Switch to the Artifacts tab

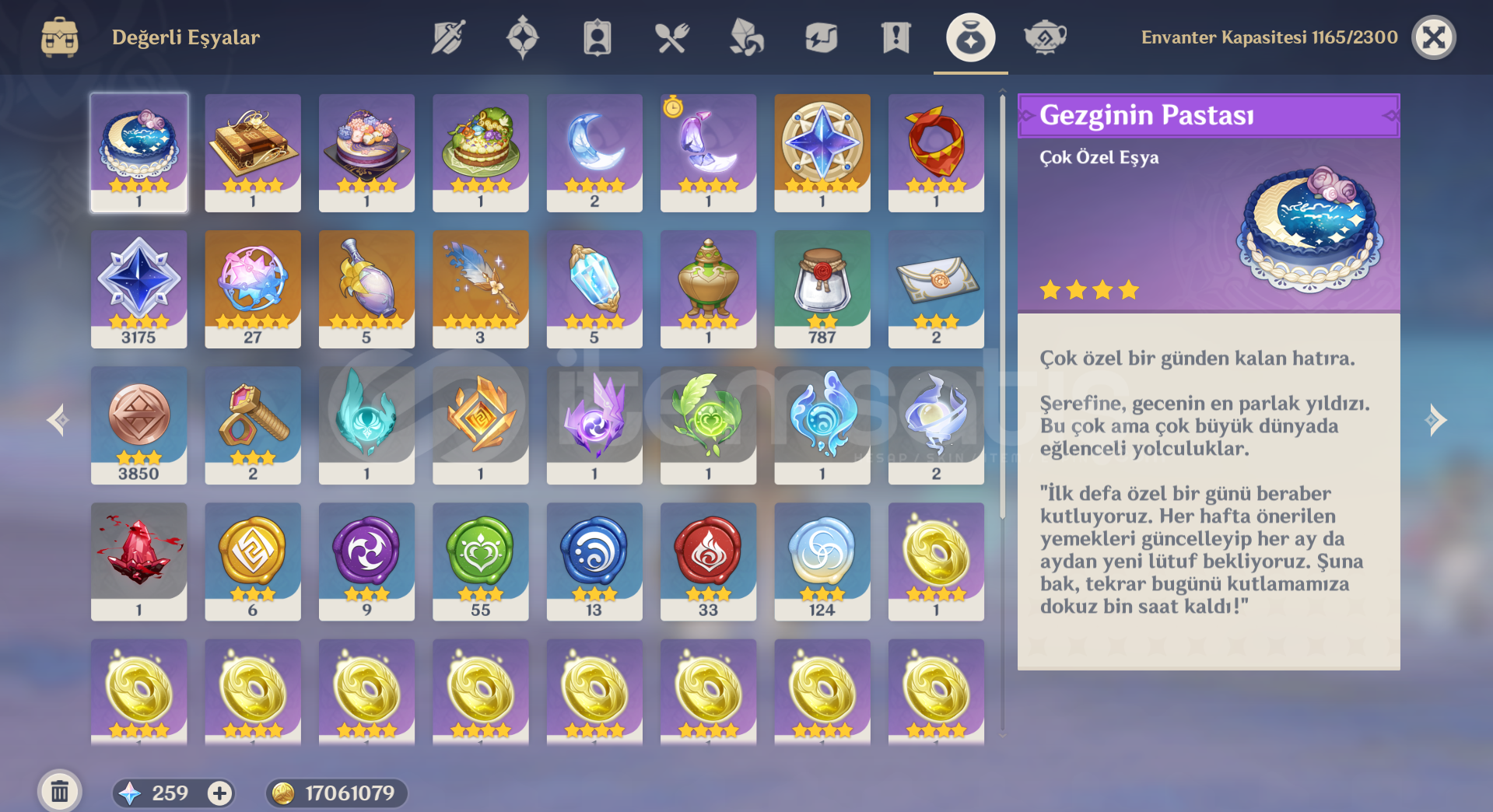click(x=523, y=37)
